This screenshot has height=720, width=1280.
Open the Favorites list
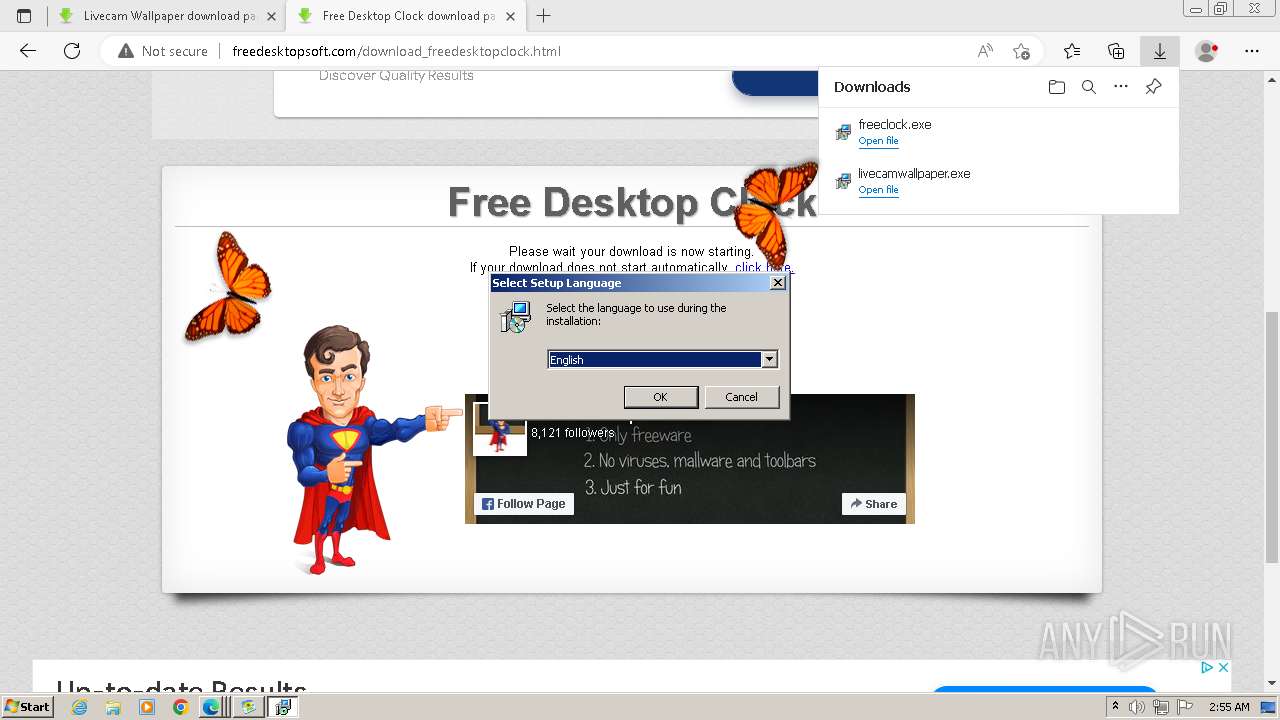coord(1072,51)
